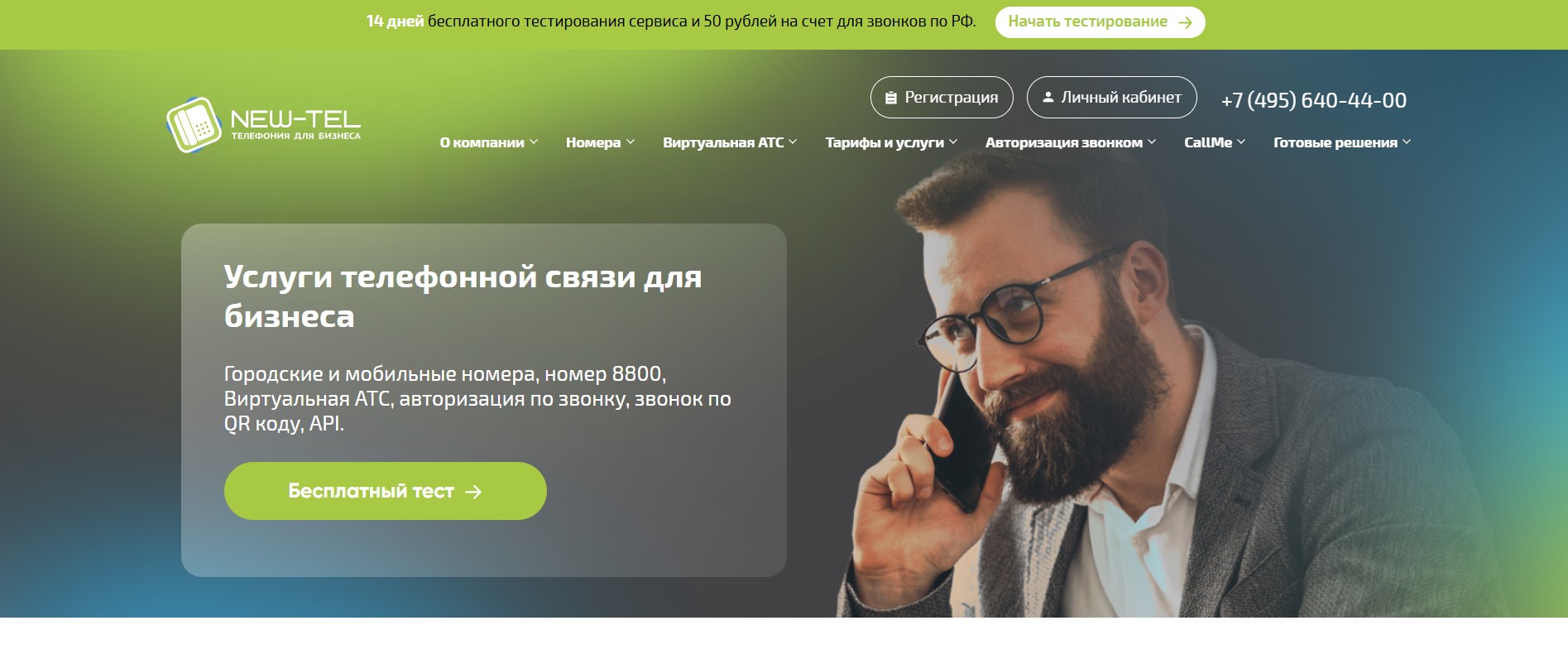This screenshot has width=1568, height=659.
Task: Open the Тарифы и услуги menu
Action: tap(885, 142)
